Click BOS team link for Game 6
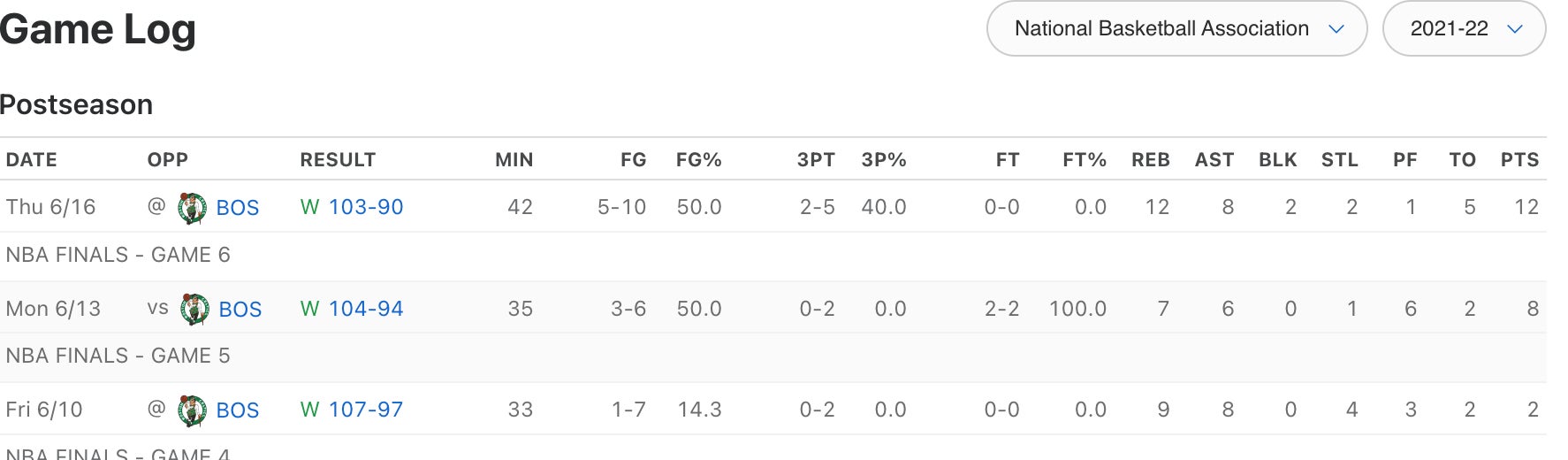The width and height of the screenshot is (1568, 460). (x=238, y=208)
